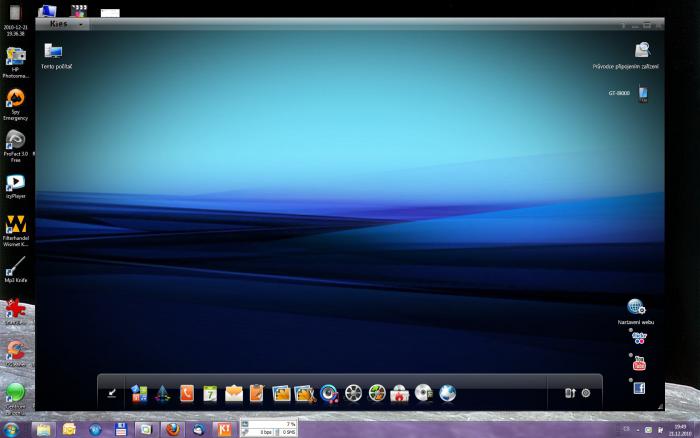Open the Facebook web shortcut
700x438 pixels.
pos(639,388)
